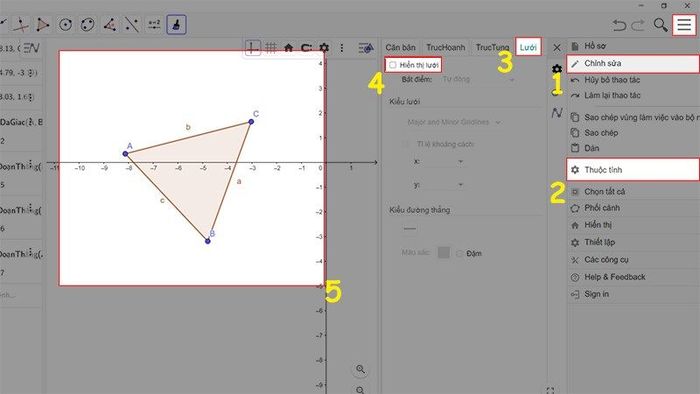Open the Bắt điểm dropdown
The image size is (700, 394).
click(x=479, y=79)
